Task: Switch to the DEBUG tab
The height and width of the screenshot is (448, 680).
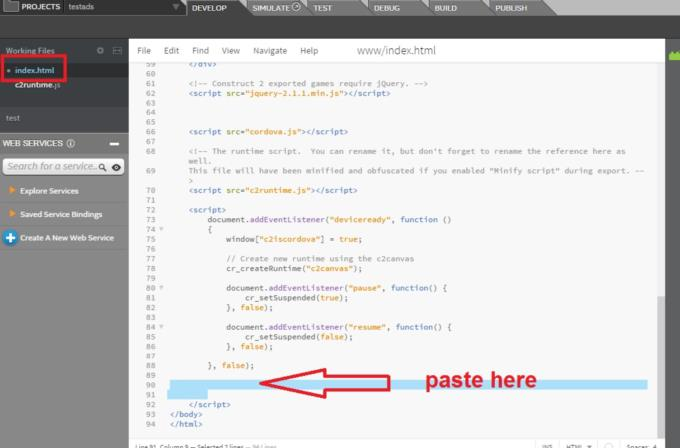Action: 386,8
